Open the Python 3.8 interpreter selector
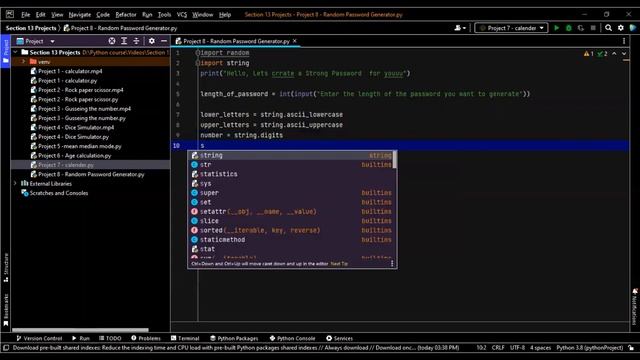Screen dimensions: 640x360 590,348
